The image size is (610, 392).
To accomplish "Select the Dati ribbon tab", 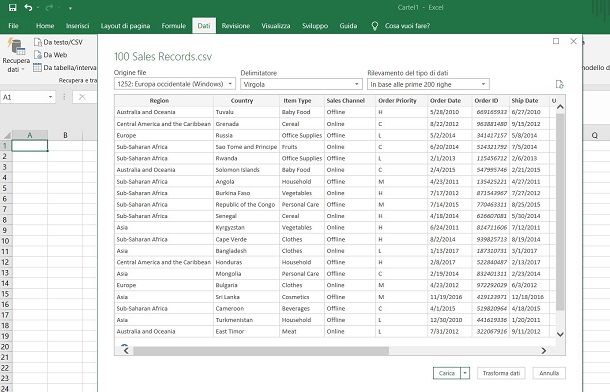I will (x=204, y=26).
